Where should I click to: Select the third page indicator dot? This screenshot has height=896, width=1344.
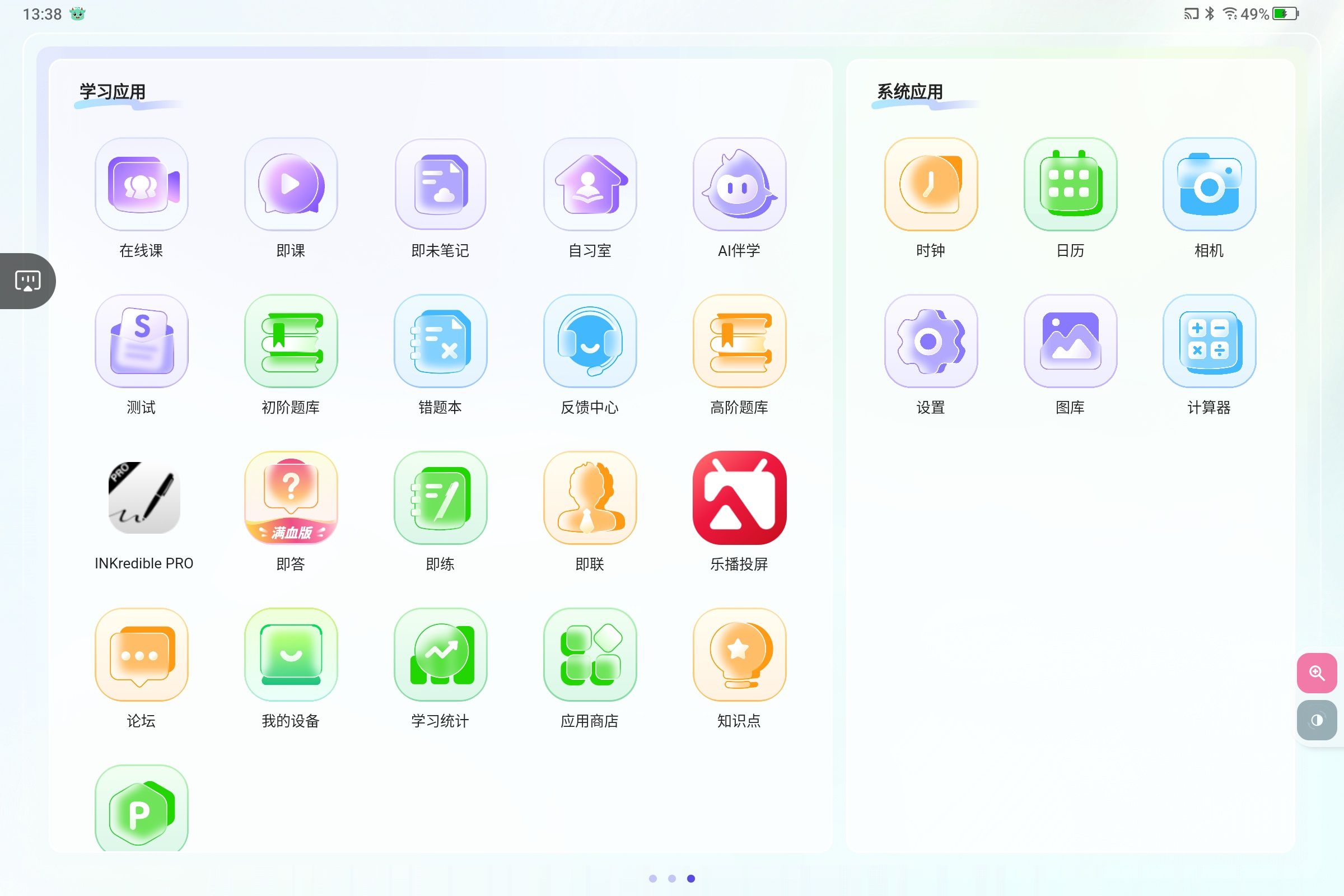pos(691,878)
